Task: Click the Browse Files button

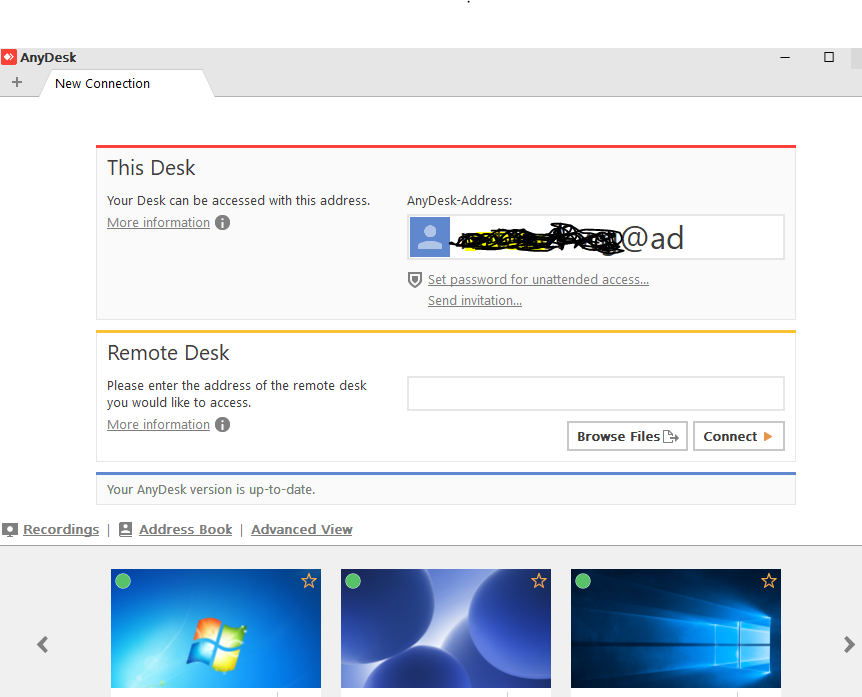Action: coord(627,436)
